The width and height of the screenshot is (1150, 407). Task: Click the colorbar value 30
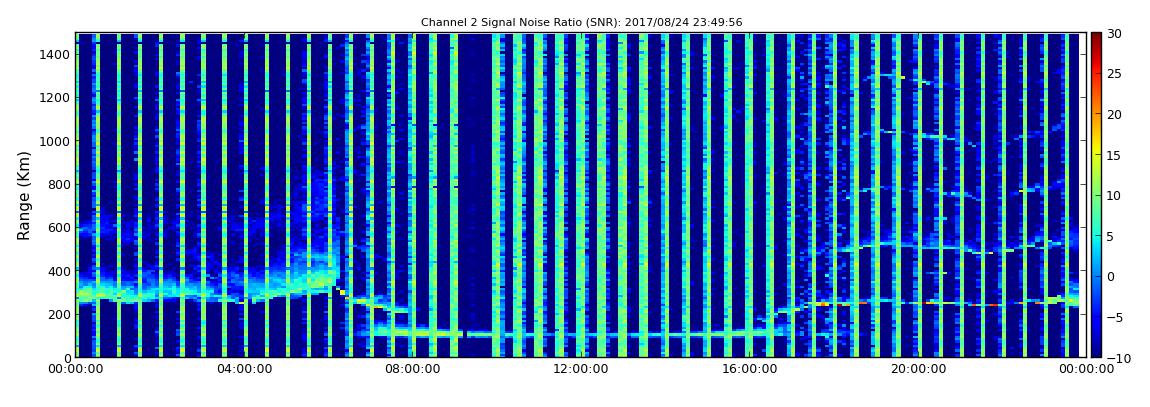[x=1115, y=34]
